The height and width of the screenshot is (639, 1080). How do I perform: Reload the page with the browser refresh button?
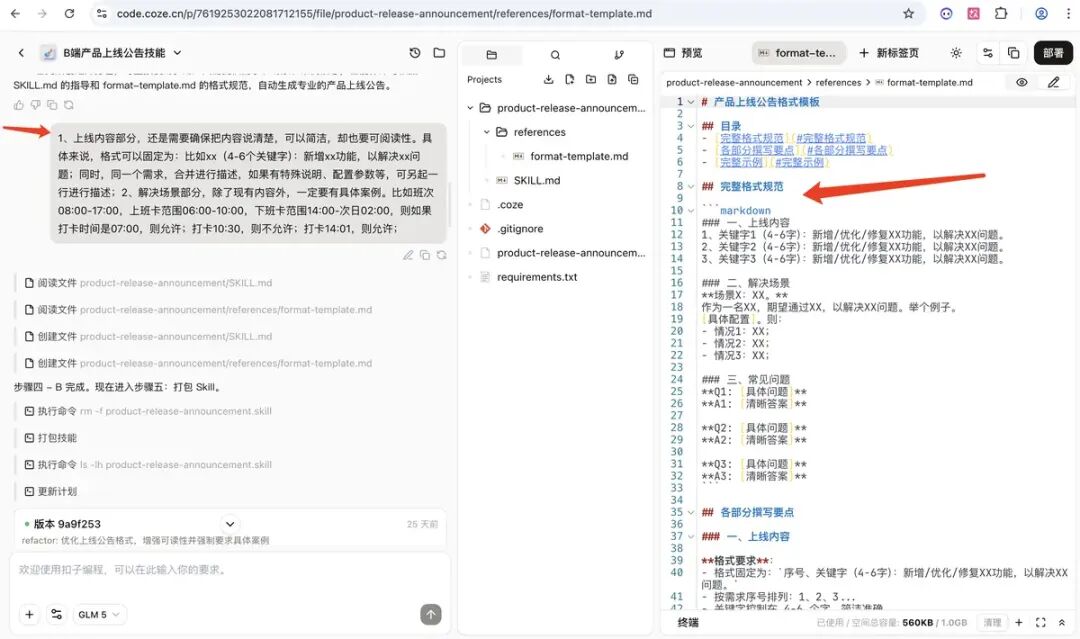(x=70, y=13)
